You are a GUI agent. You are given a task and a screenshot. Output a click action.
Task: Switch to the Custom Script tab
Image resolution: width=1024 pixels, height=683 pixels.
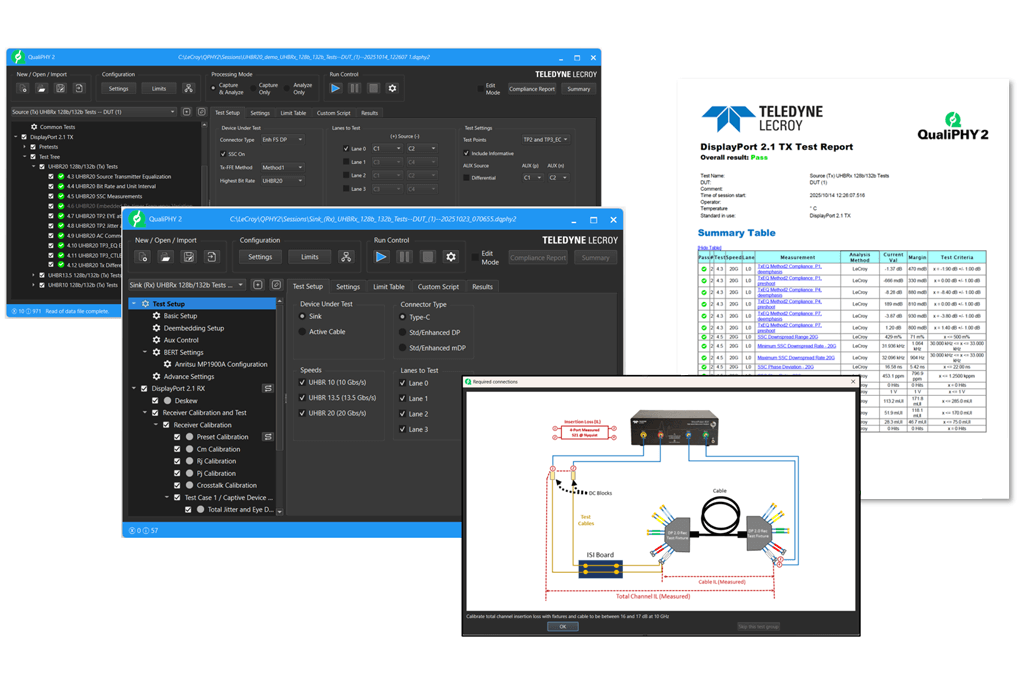(x=438, y=287)
